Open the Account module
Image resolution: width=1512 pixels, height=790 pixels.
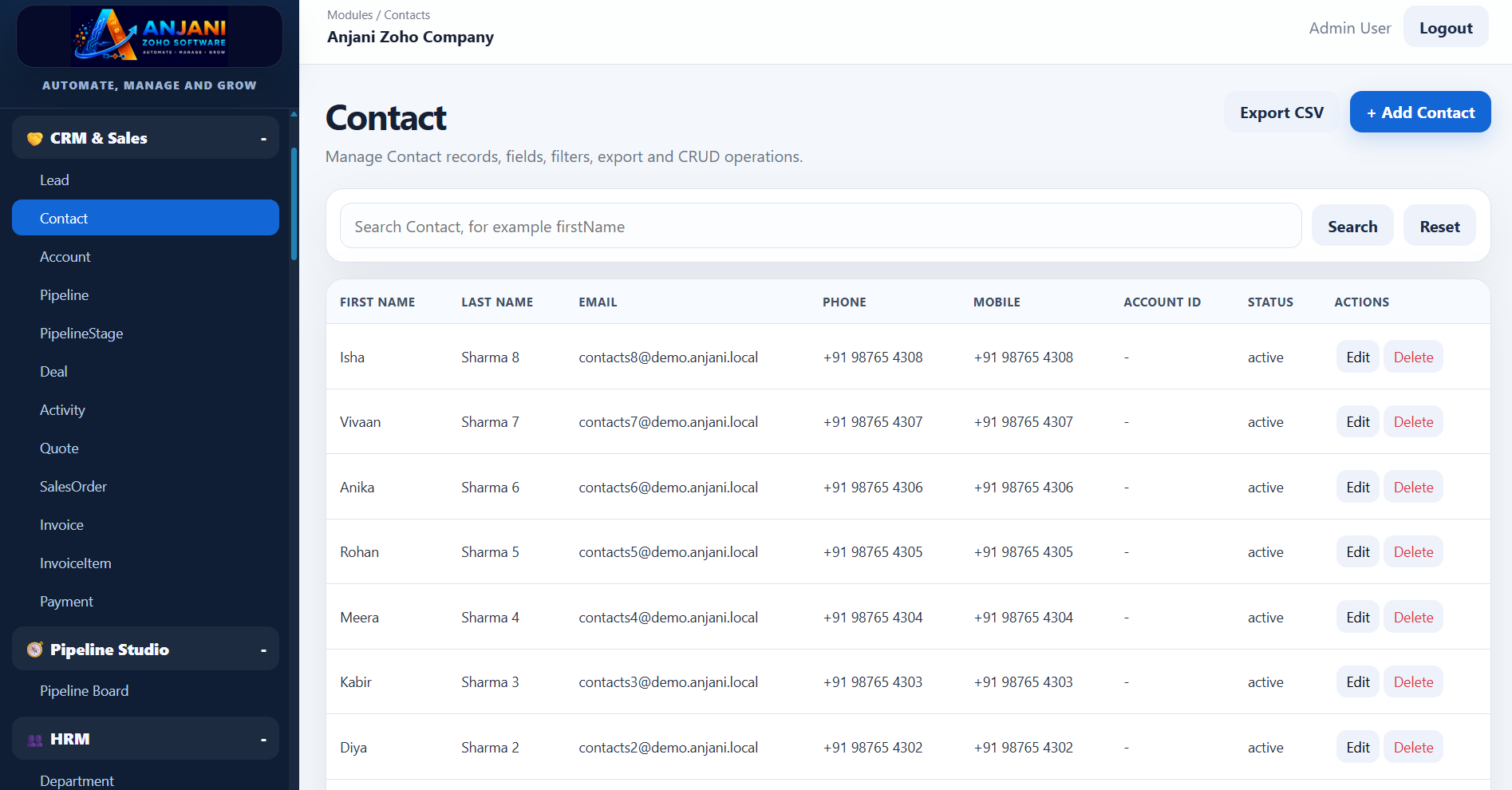click(x=145, y=257)
